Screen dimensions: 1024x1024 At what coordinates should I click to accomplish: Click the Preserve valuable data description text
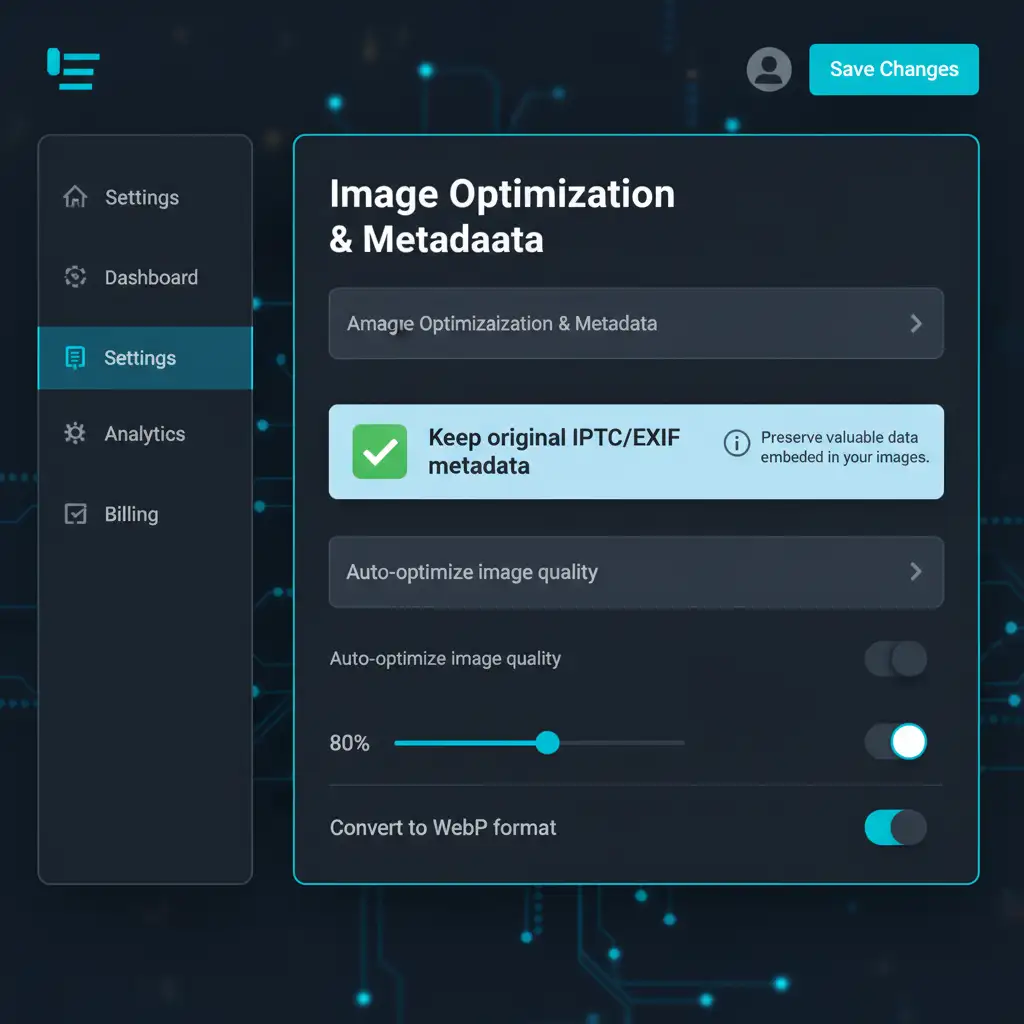pyautogui.click(x=845, y=447)
